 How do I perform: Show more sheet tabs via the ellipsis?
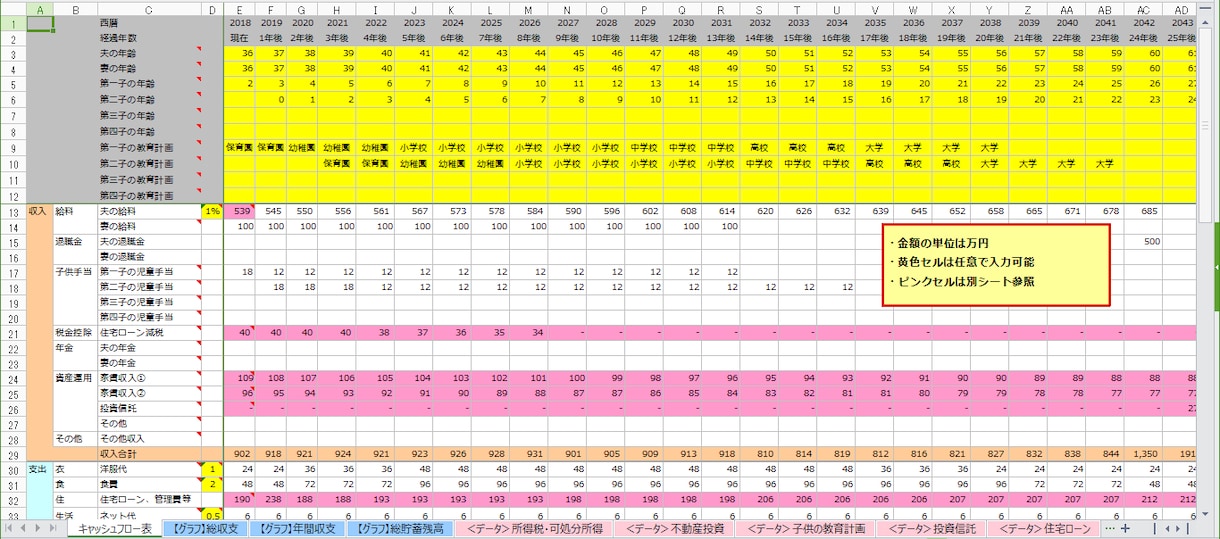click(1109, 528)
